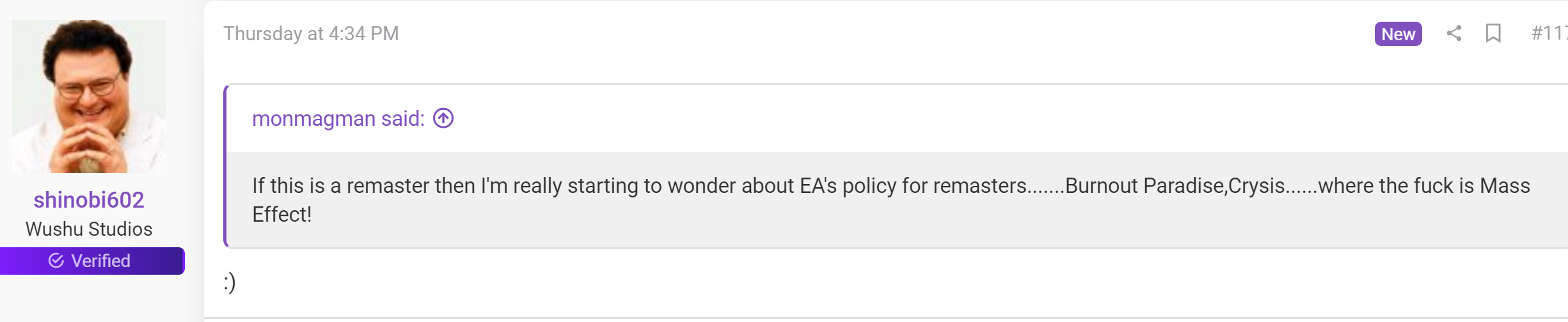1568x322 pixels.
Task: Open shinobi602's profile from the username
Action: (89, 200)
